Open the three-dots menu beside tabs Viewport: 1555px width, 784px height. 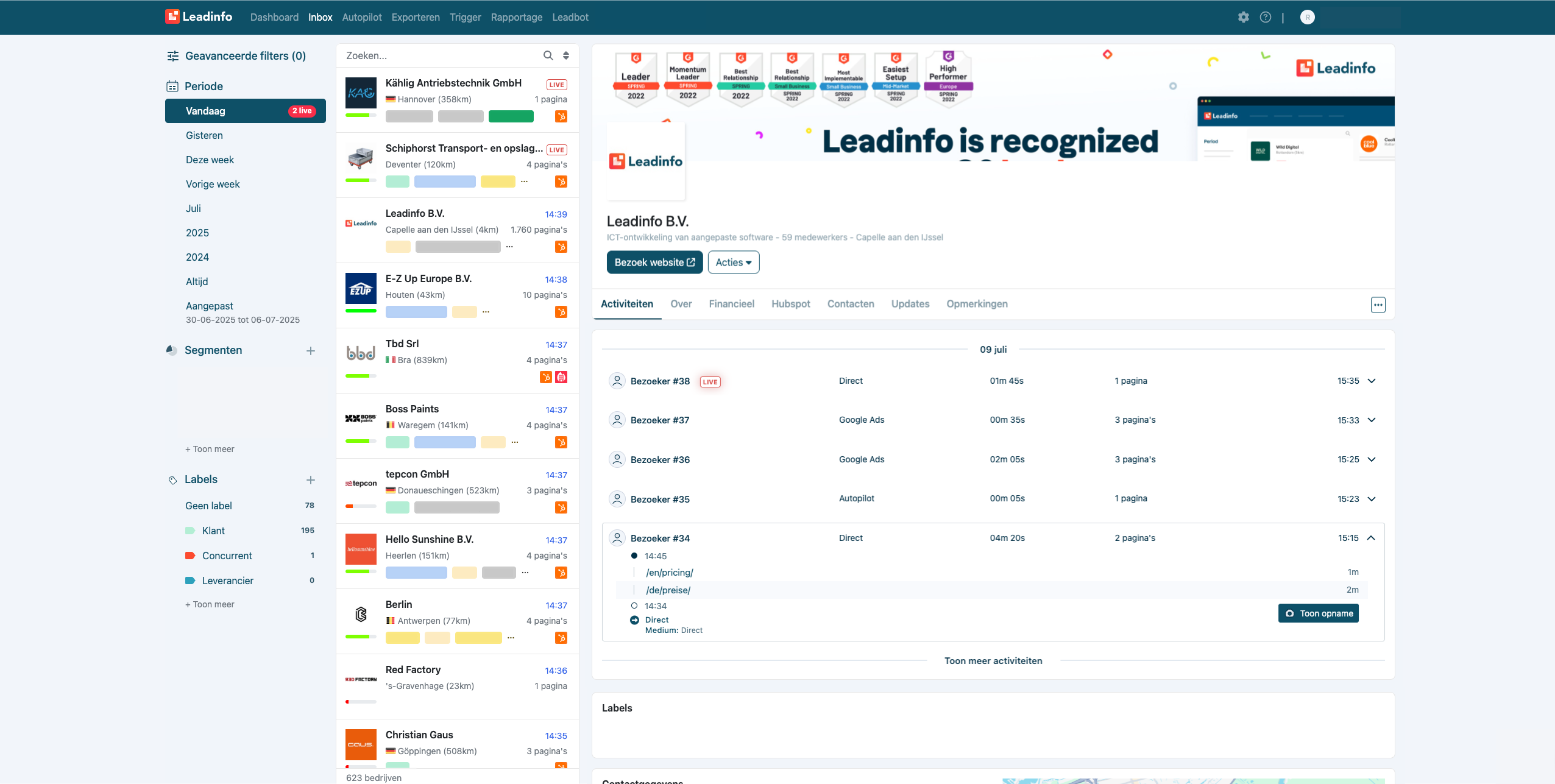point(1378,305)
